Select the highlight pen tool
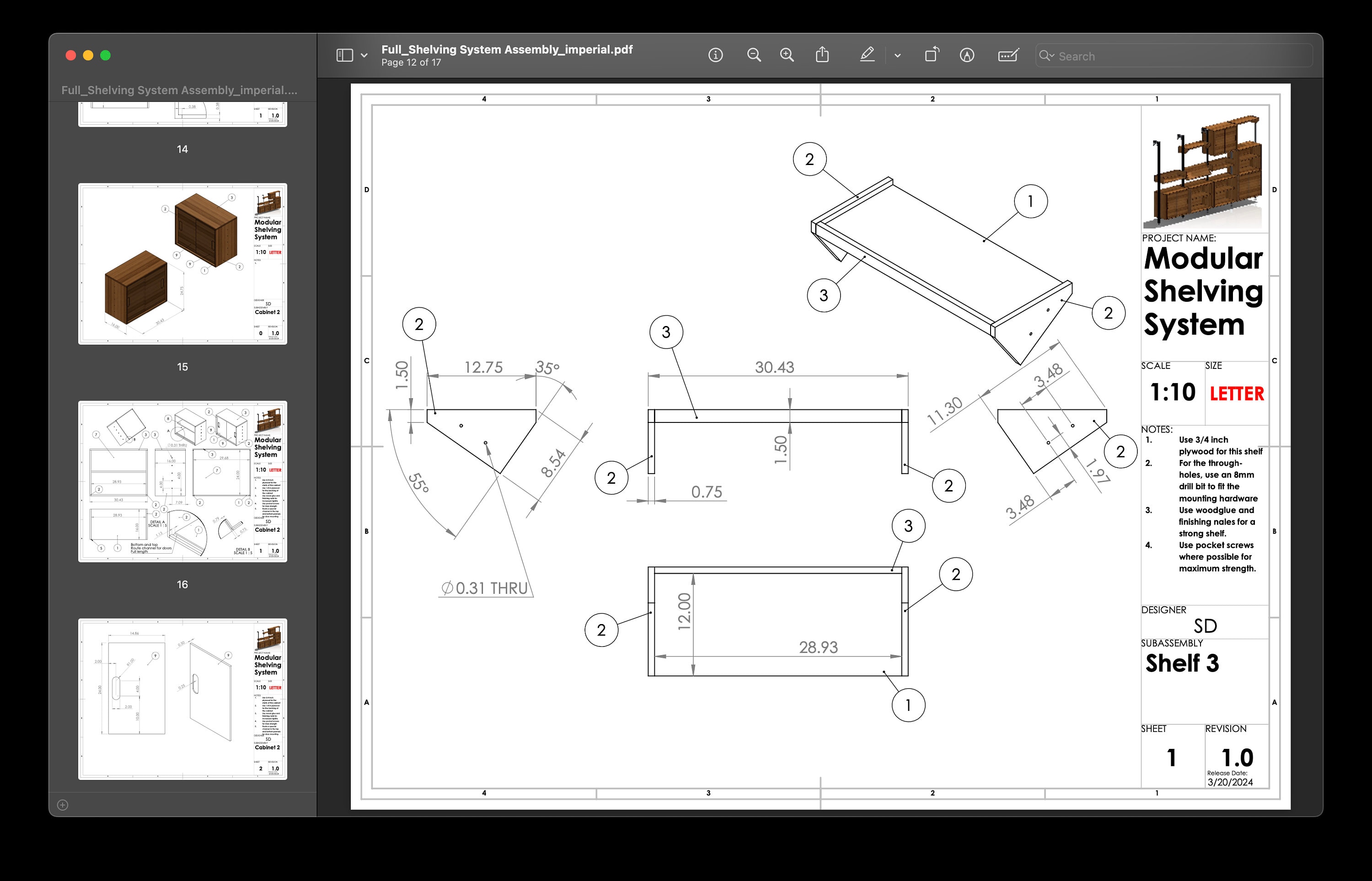 [868, 55]
